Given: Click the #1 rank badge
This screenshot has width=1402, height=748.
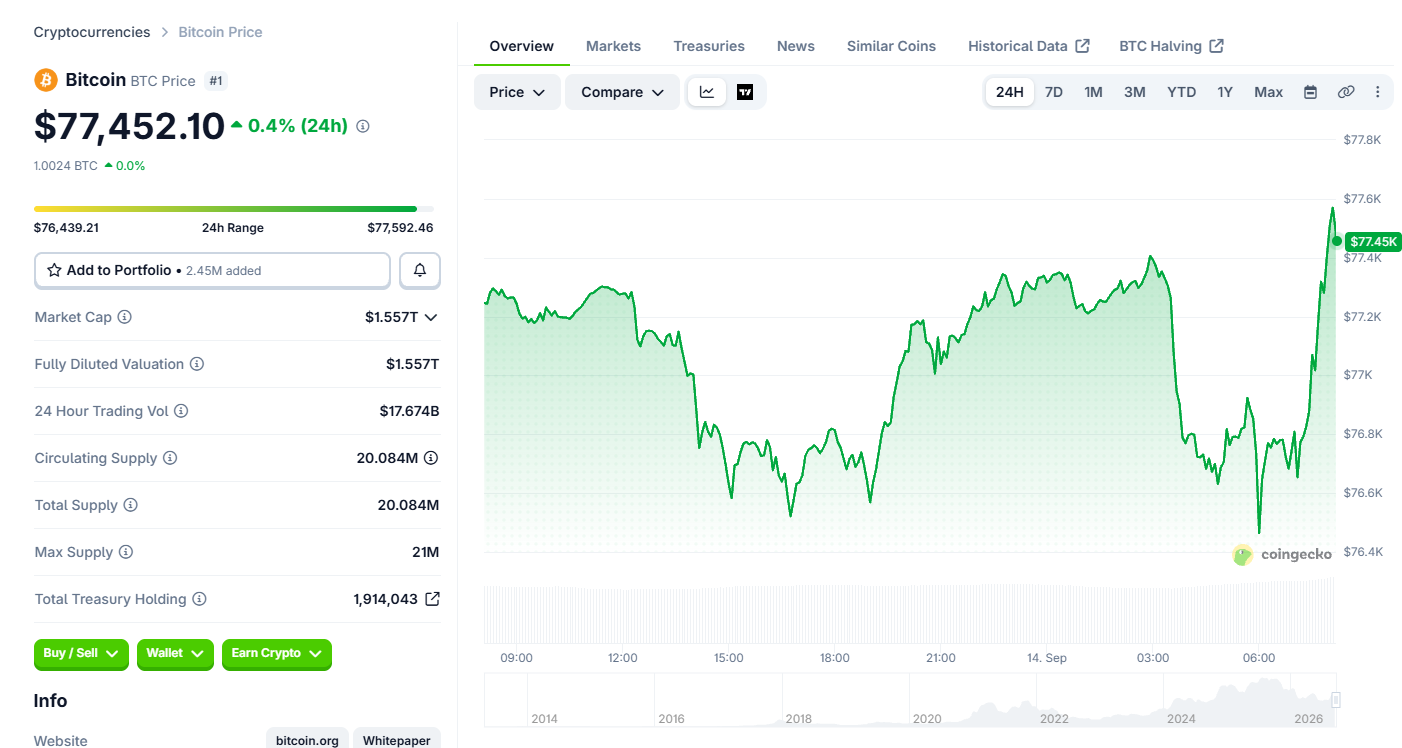Looking at the screenshot, I should (x=216, y=81).
